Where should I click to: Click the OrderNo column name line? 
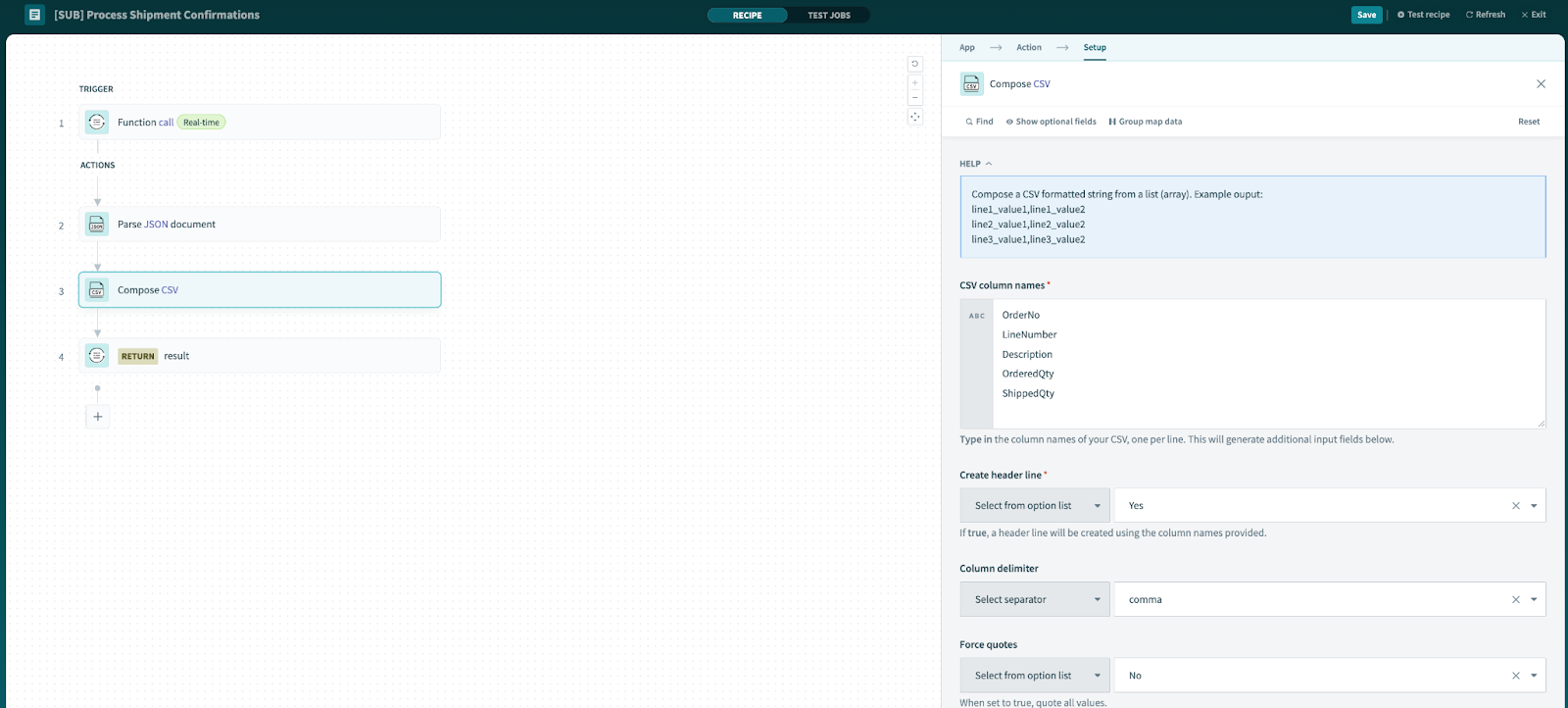(x=1020, y=316)
